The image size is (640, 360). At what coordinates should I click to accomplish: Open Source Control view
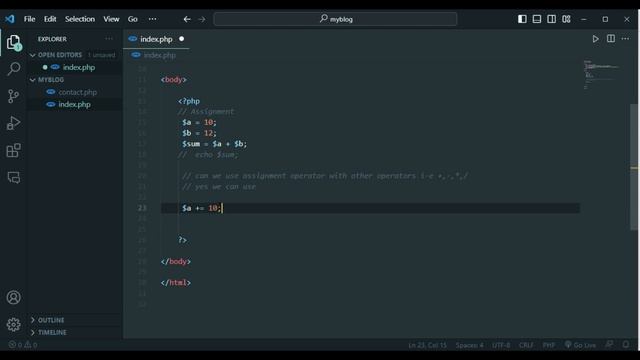(x=13, y=96)
